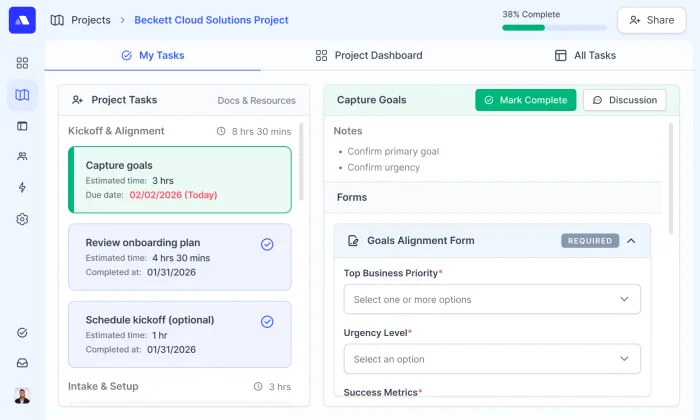Open the dashboard grid icon in sidebar
This screenshot has height=420, width=700.
coord(22,63)
